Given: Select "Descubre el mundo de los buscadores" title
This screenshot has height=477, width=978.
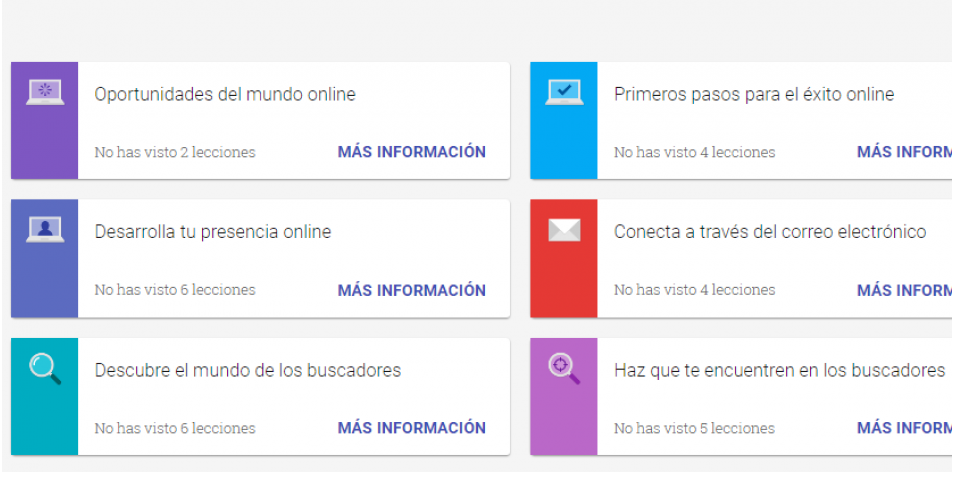Looking at the screenshot, I should tap(248, 370).
